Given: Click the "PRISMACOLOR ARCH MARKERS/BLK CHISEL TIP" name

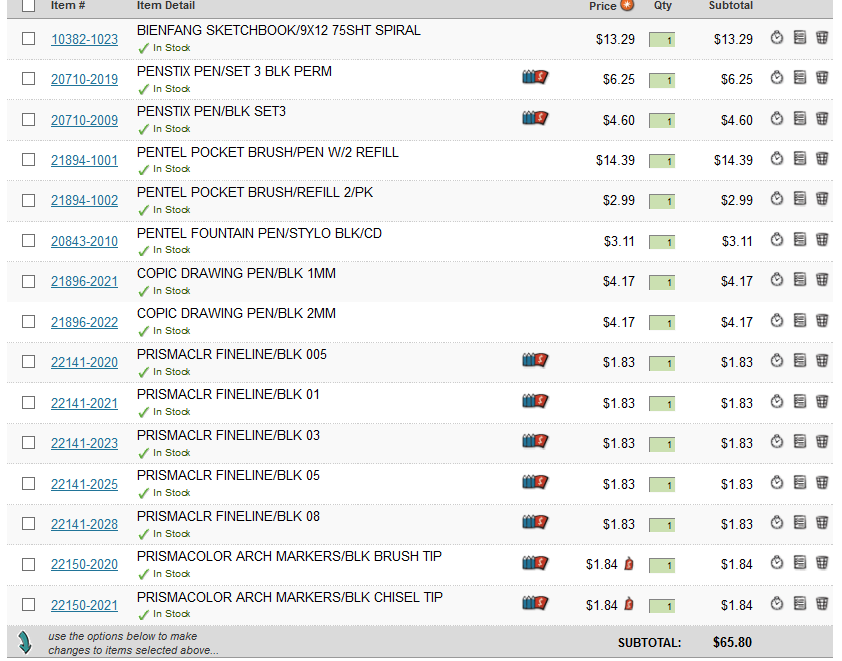Looking at the screenshot, I should click(x=290, y=598).
